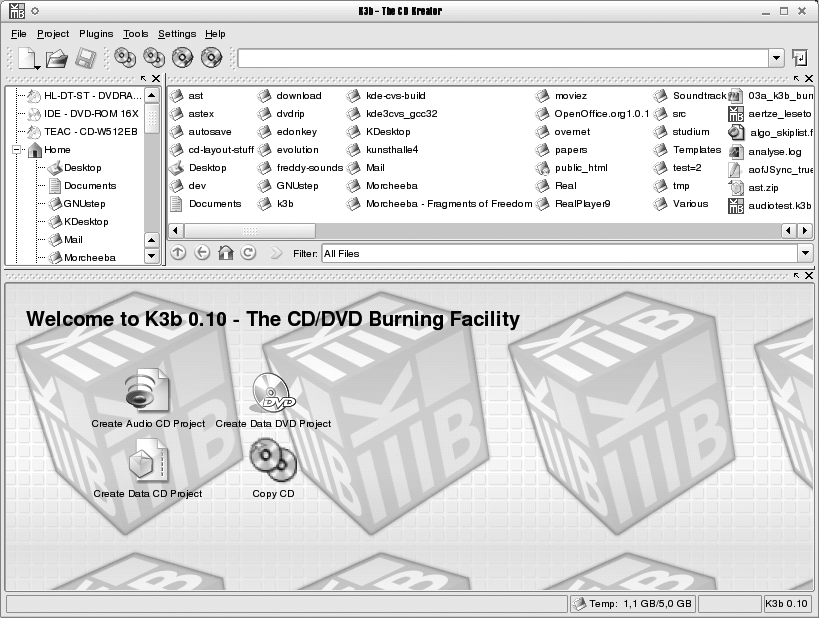Go up one directory level
This screenshot has height=618, width=819.
click(x=178, y=253)
